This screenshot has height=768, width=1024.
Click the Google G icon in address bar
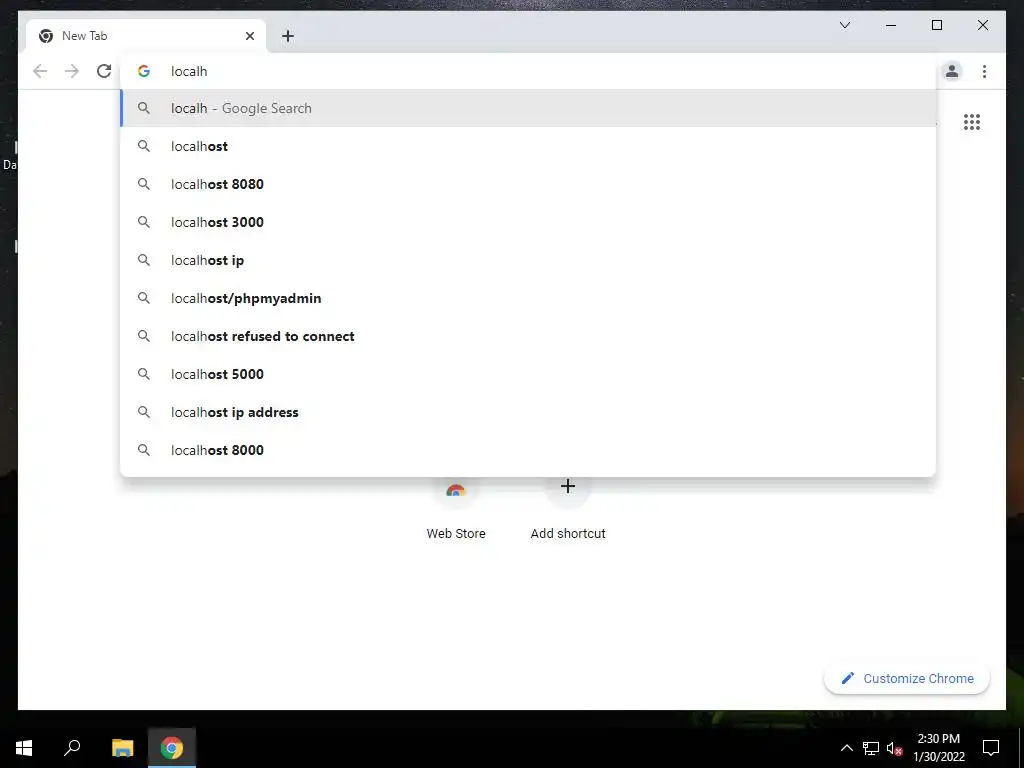pos(144,71)
